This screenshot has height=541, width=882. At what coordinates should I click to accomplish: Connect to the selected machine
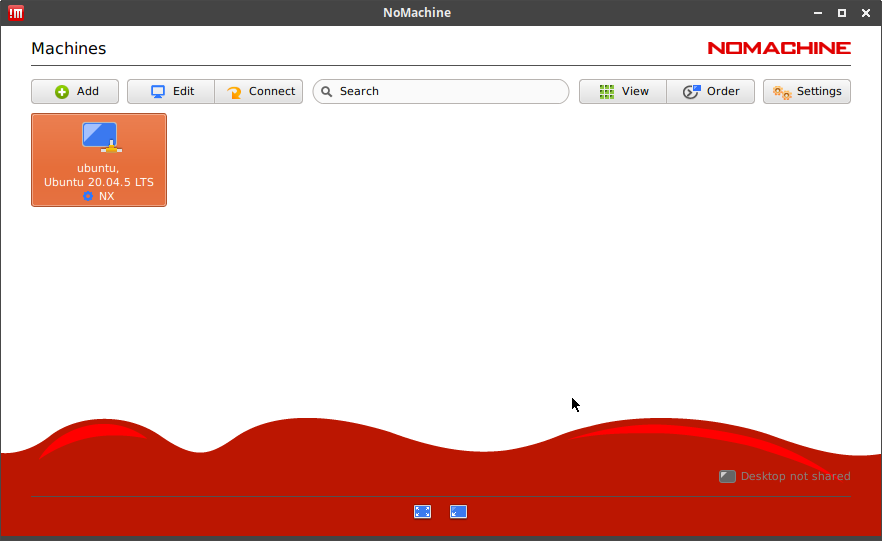click(259, 92)
